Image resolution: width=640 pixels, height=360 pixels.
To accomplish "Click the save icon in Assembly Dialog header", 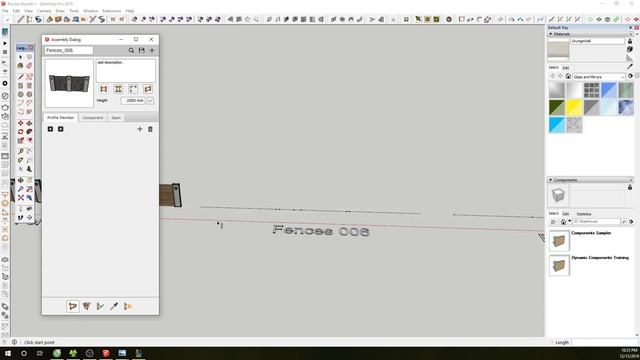I will [142, 50].
